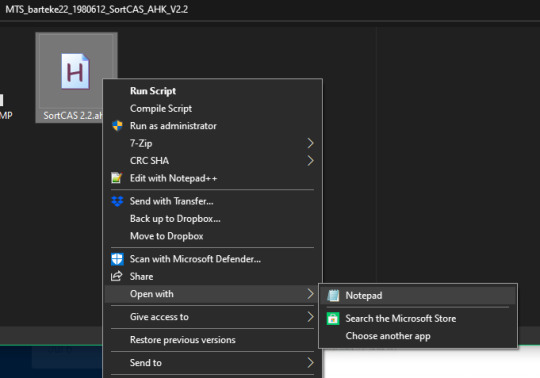Choose Edit with Notepad++
The width and height of the screenshot is (540, 378).
click(212, 178)
